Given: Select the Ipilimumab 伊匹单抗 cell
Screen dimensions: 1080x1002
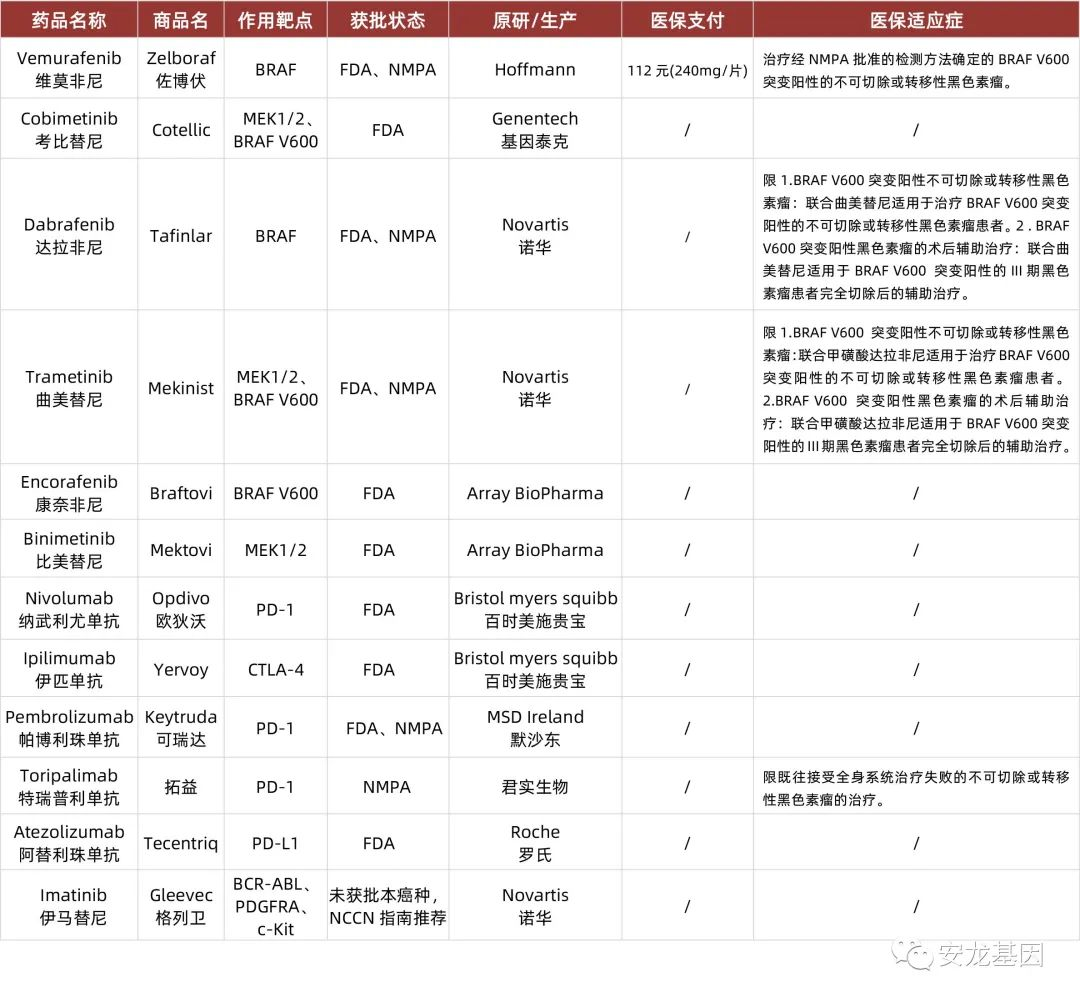Looking at the screenshot, I should coord(69,669).
